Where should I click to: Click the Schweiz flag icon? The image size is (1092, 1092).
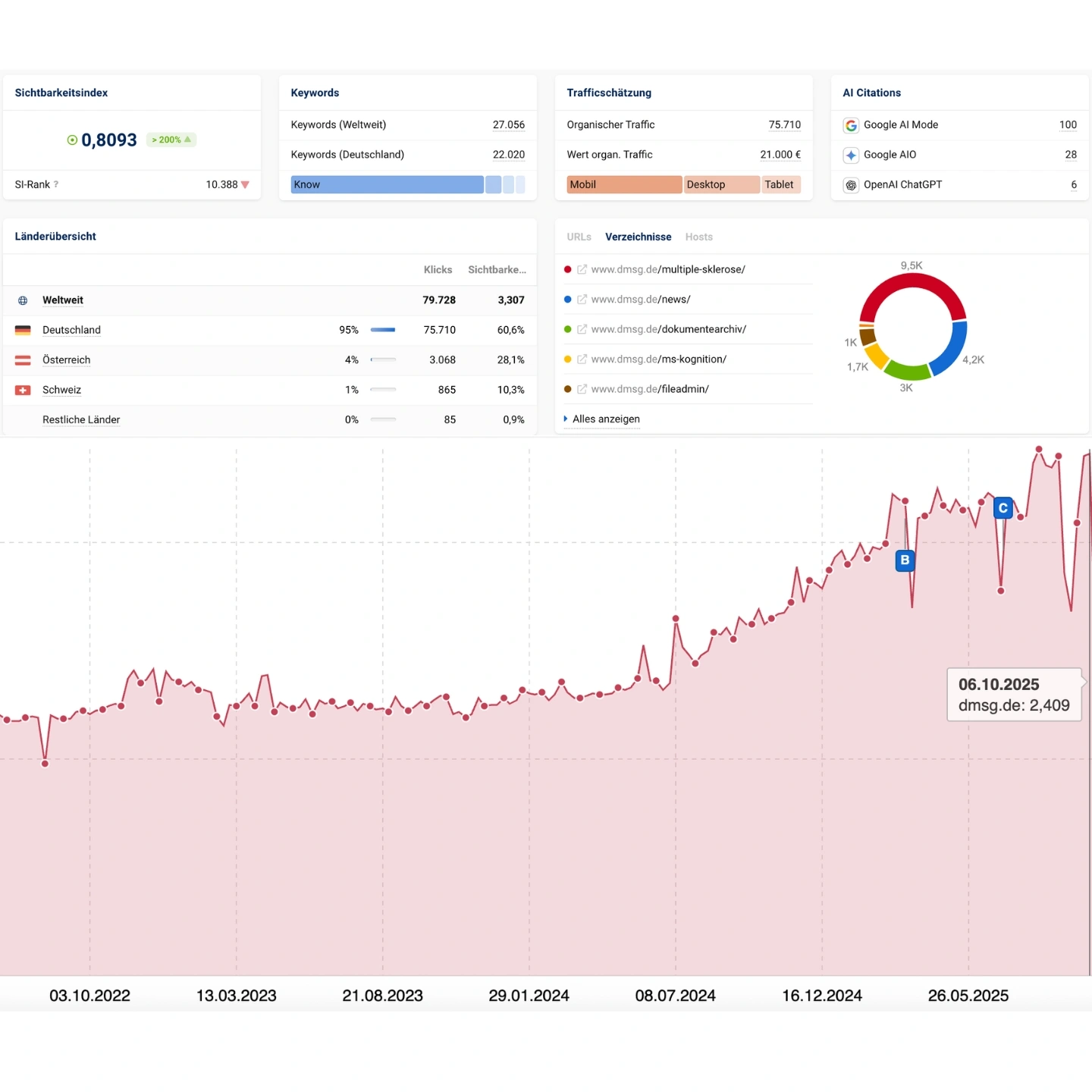23,390
